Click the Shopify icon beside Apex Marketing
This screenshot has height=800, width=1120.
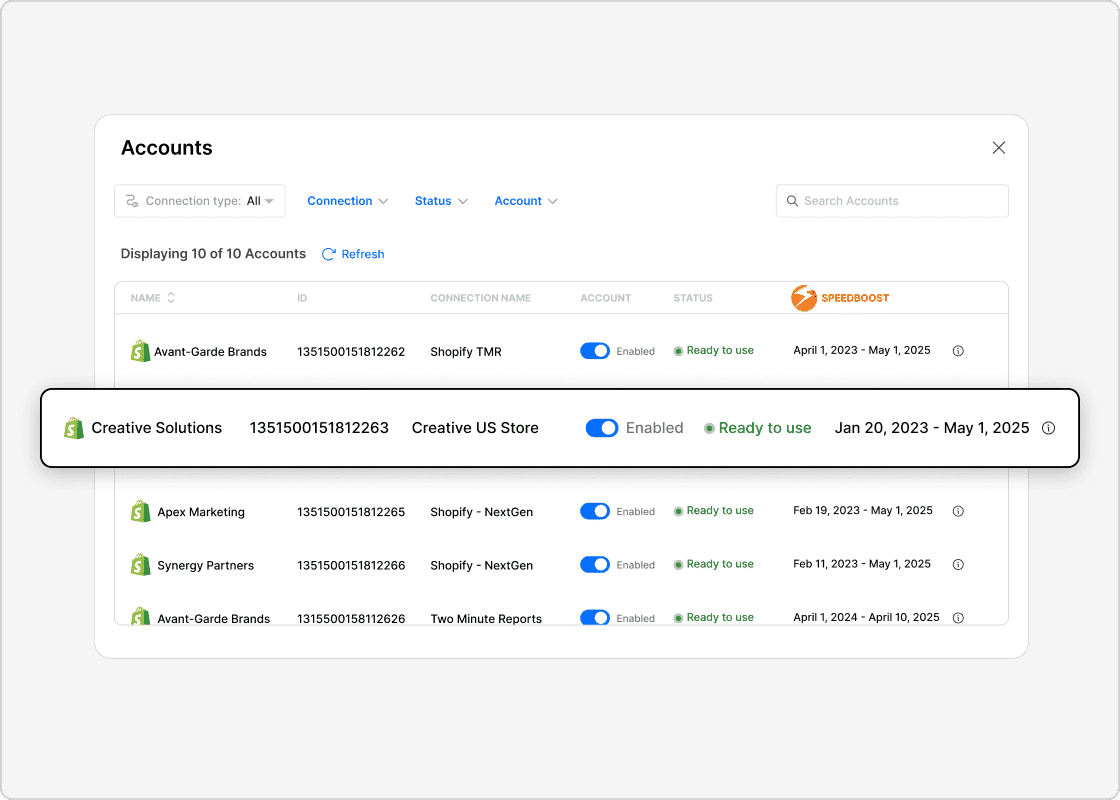[x=141, y=511]
